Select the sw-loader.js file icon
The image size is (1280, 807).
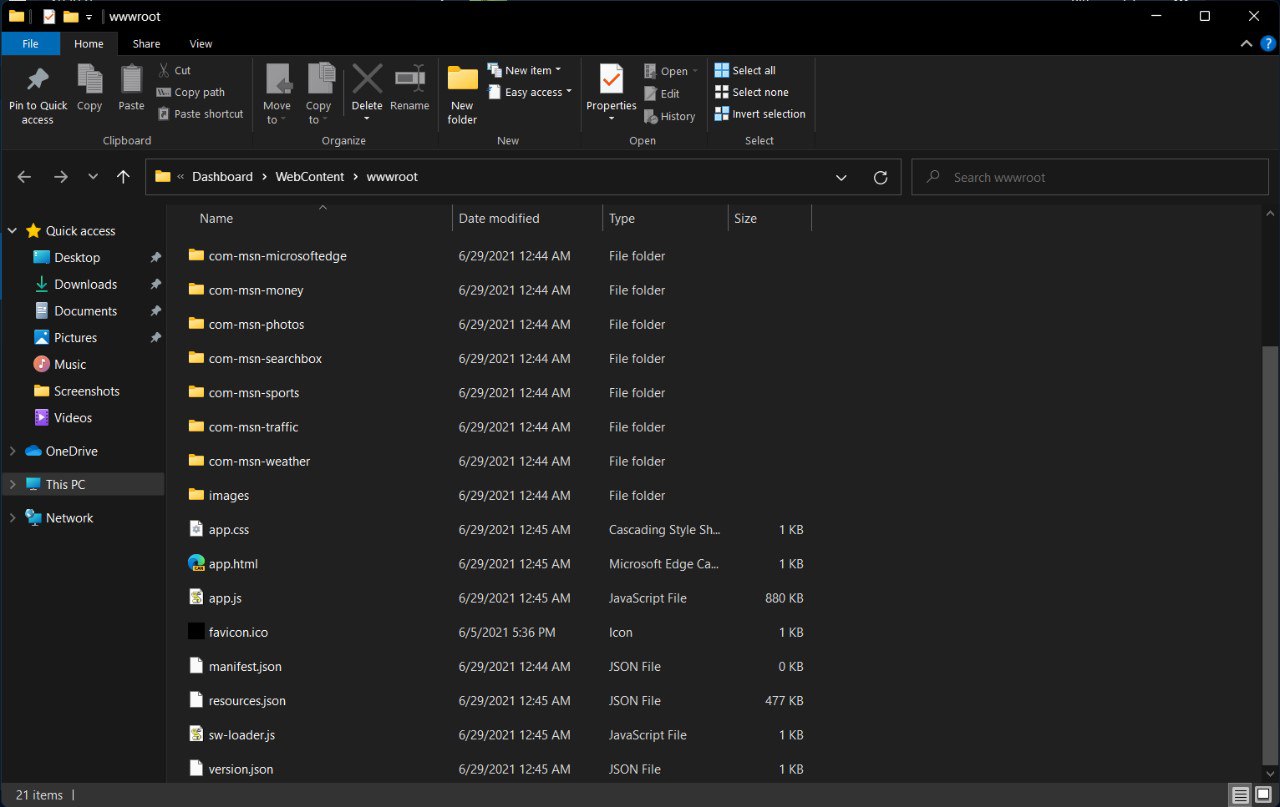coord(196,734)
